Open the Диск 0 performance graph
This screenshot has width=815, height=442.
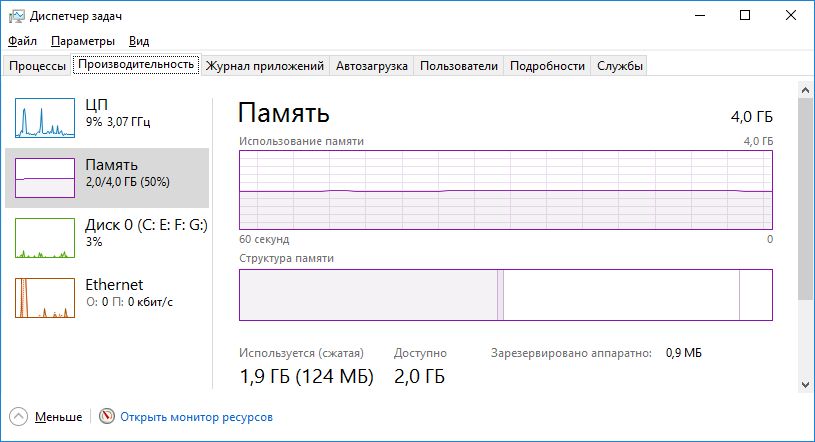(x=45, y=238)
